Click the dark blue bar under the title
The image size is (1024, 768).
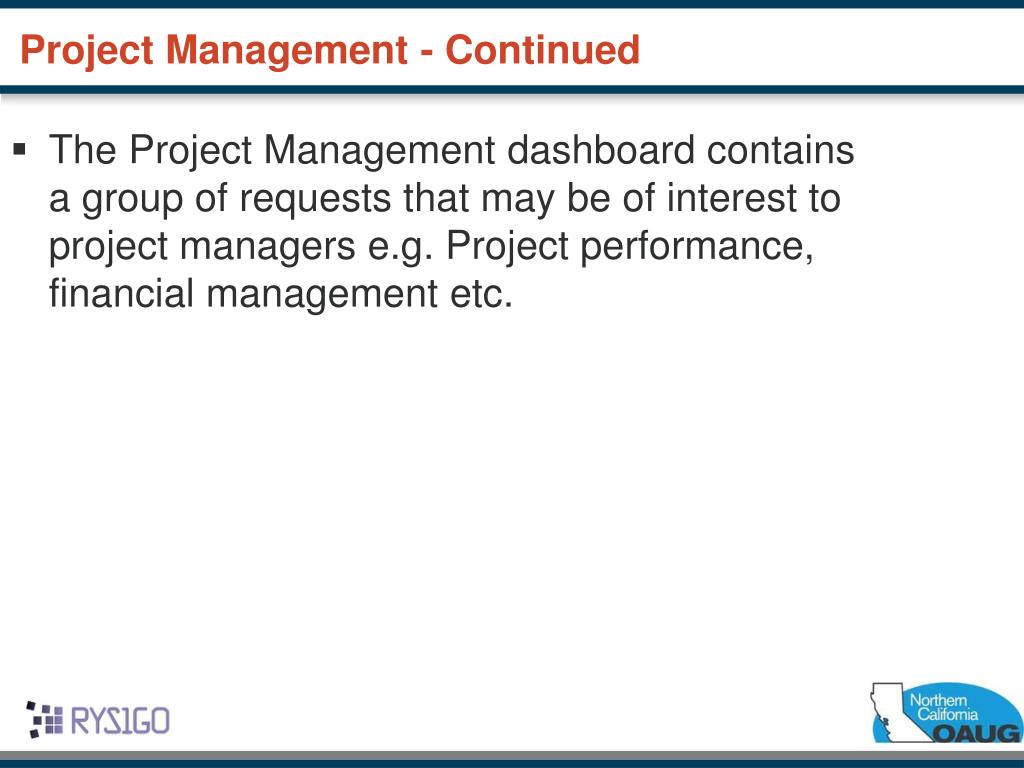[x=512, y=89]
